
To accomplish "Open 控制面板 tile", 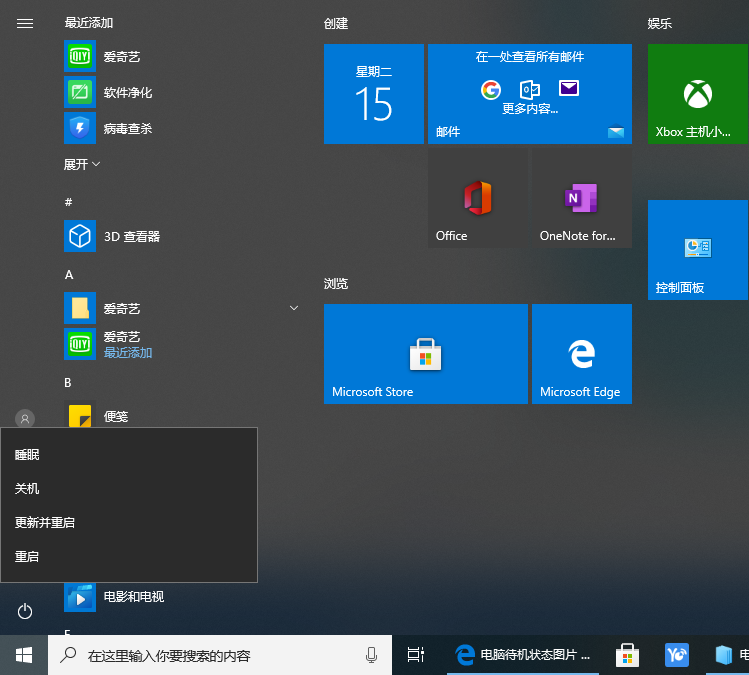I will 697,250.
